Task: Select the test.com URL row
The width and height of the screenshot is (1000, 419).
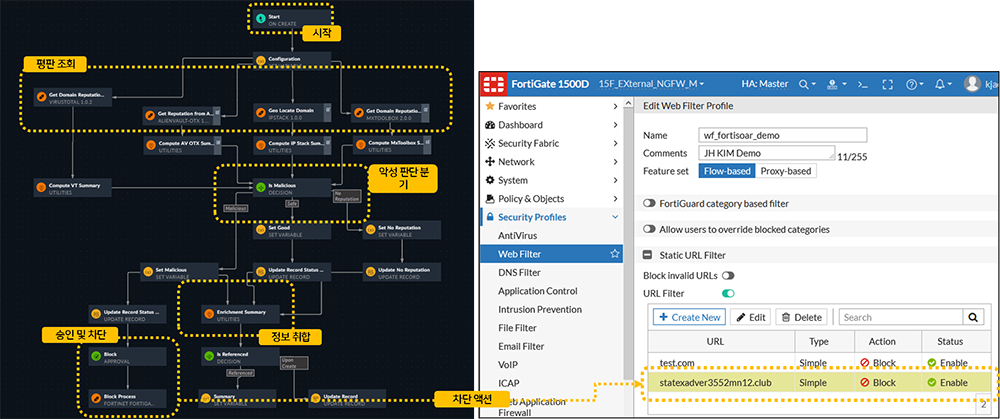Action: 820,362
